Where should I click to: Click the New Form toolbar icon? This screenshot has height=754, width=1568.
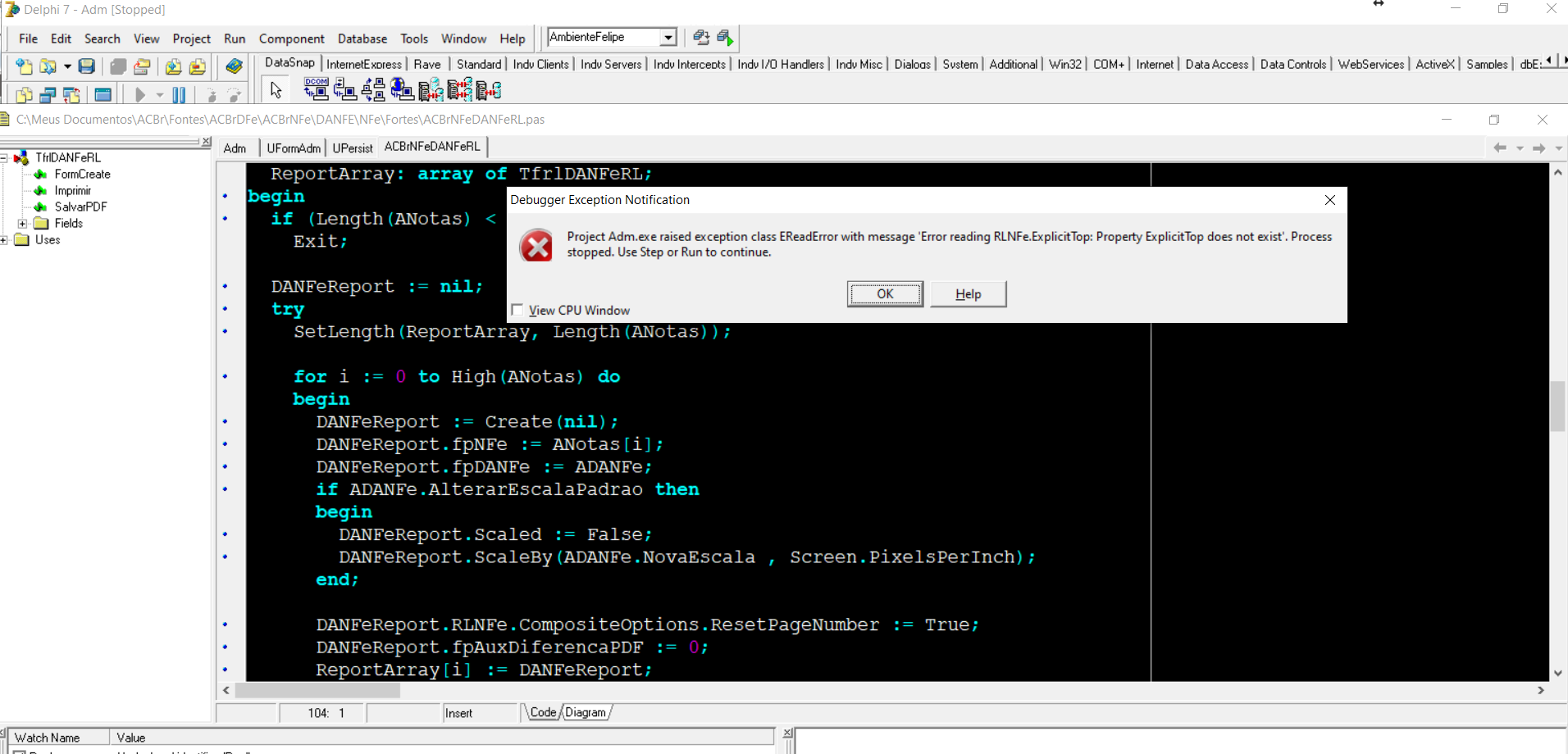tap(103, 94)
